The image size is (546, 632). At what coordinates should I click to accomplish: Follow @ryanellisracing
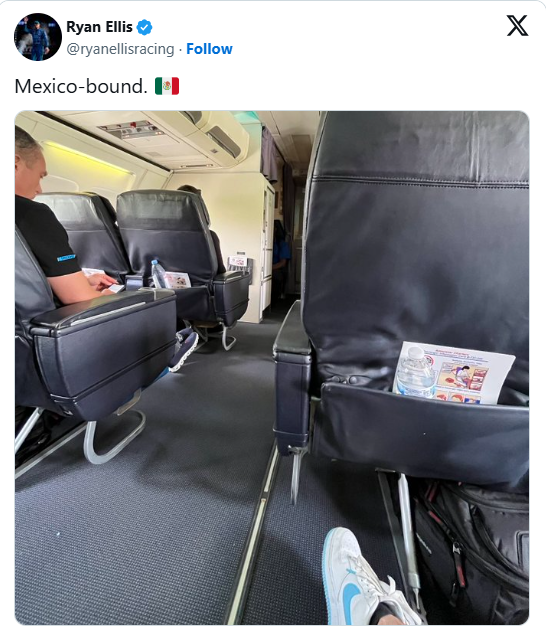[209, 49]
